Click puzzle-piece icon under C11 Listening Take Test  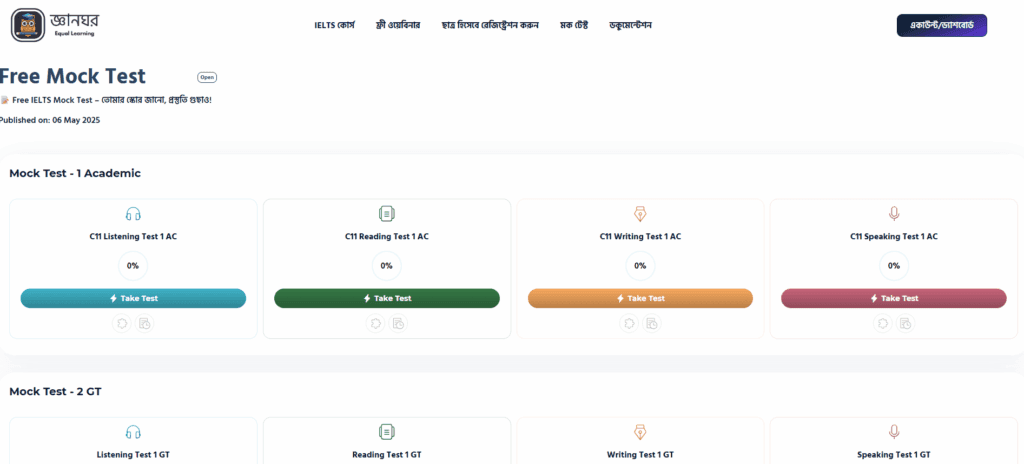click(x=121, y=323)
